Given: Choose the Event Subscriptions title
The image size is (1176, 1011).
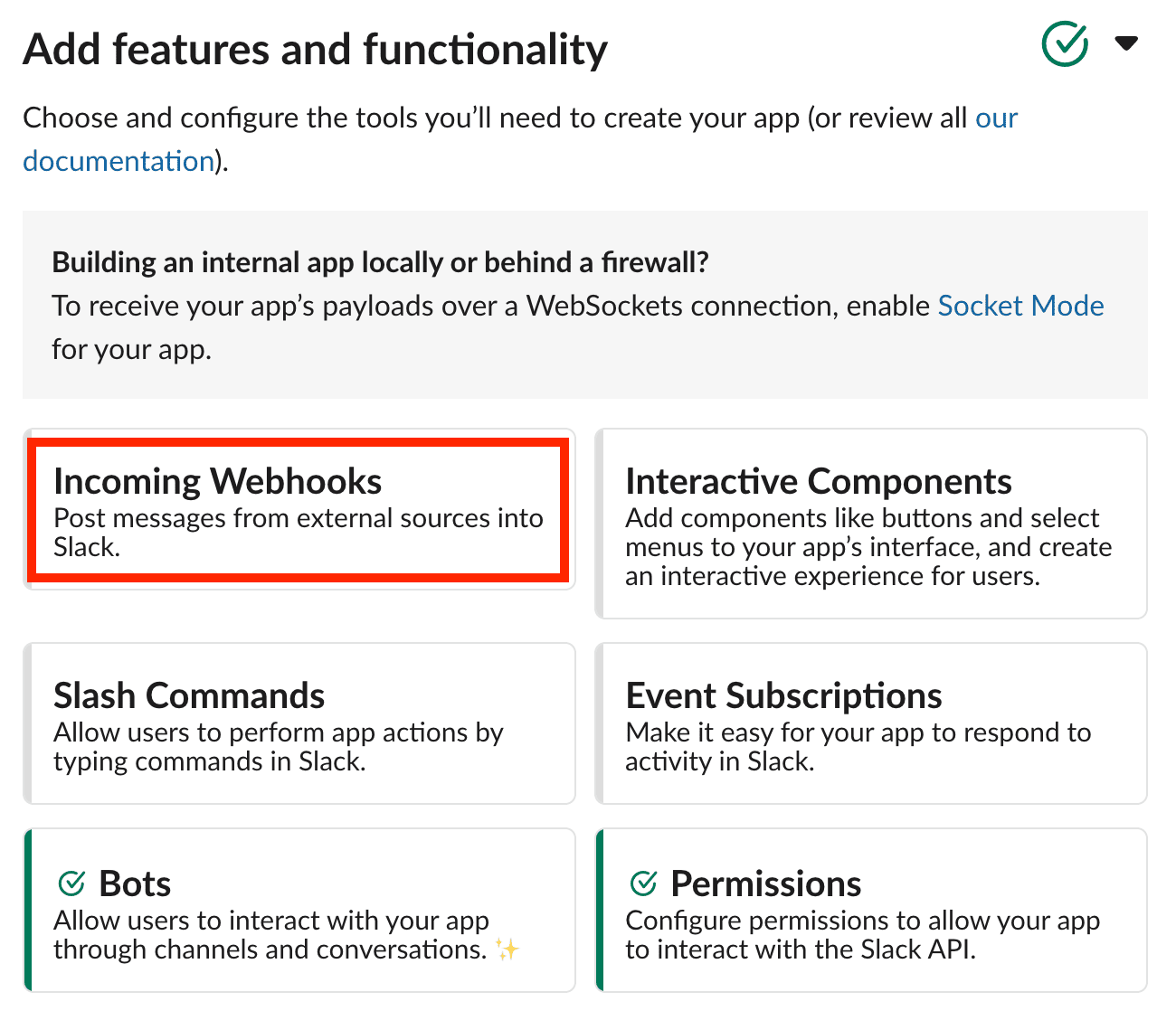Looking at the screenshot, I should point(783,696).
